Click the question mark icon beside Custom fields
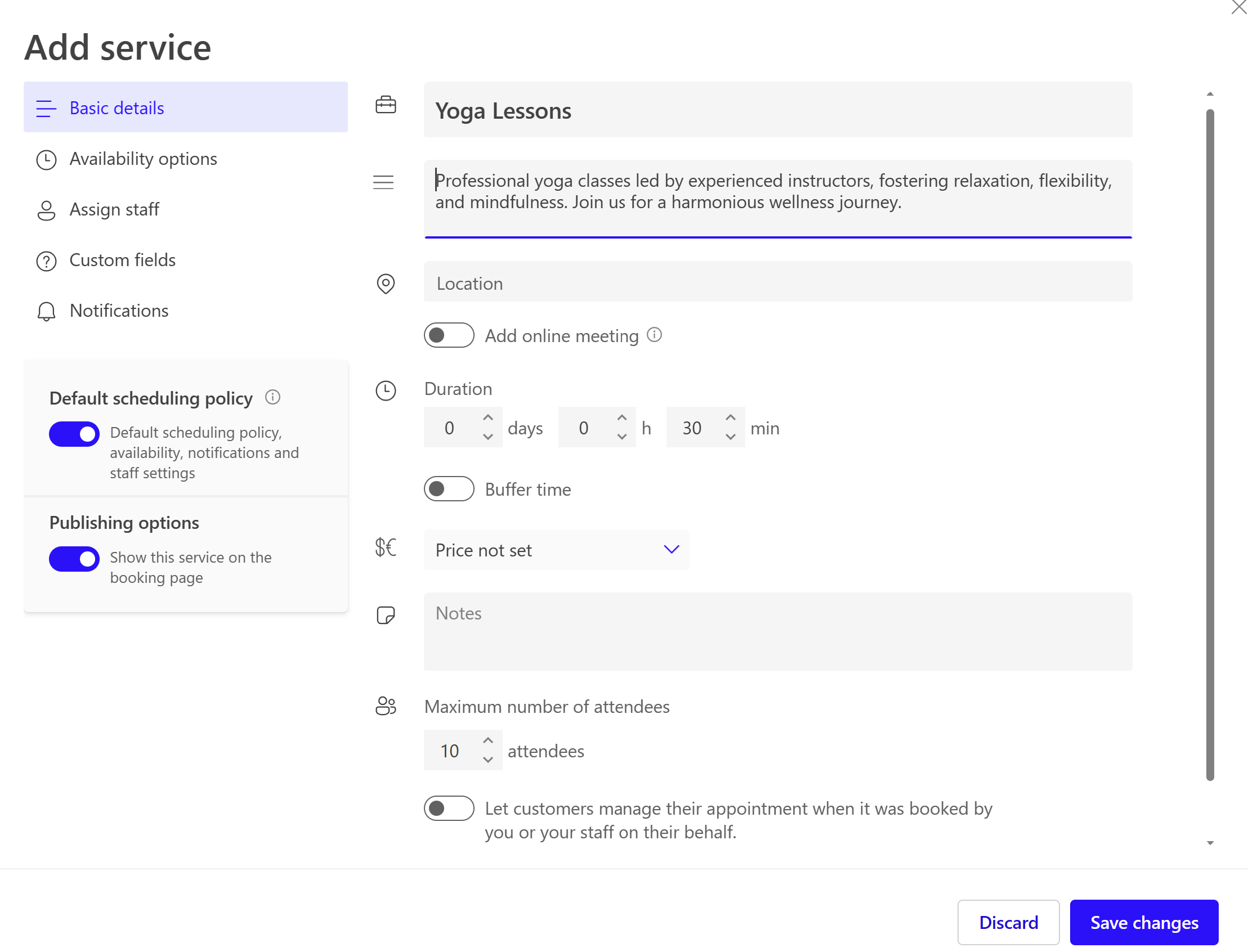Image resolution: width=1248 pixels, height=952 pixels. (46, 261)
